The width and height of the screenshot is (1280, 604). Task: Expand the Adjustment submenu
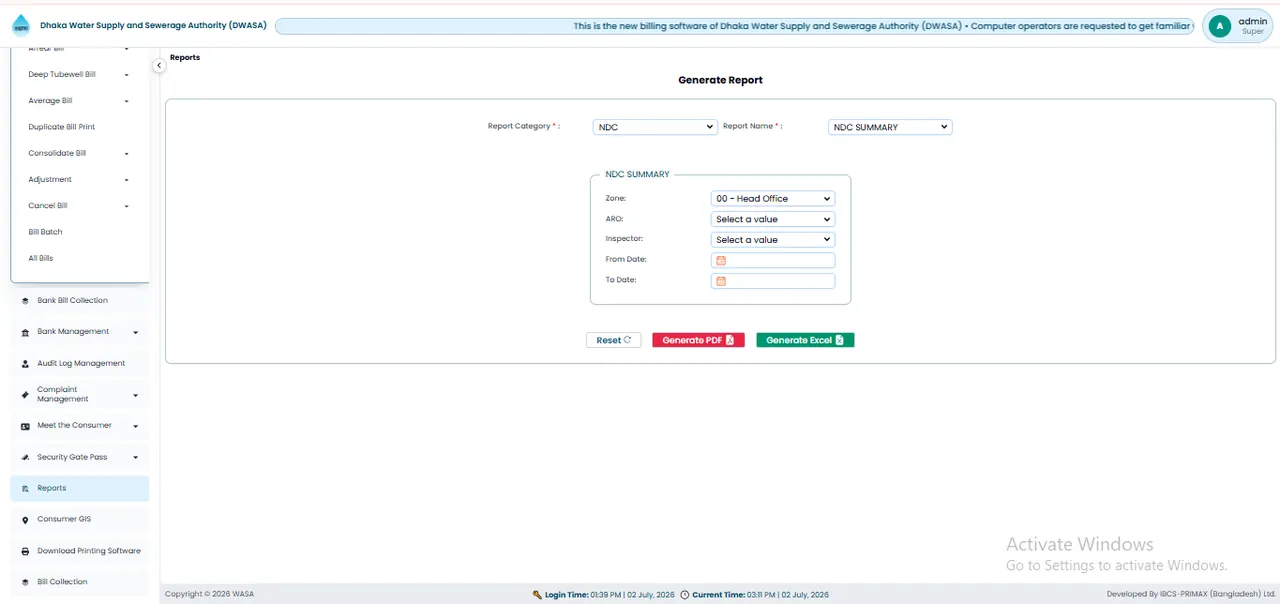point(127,180)
